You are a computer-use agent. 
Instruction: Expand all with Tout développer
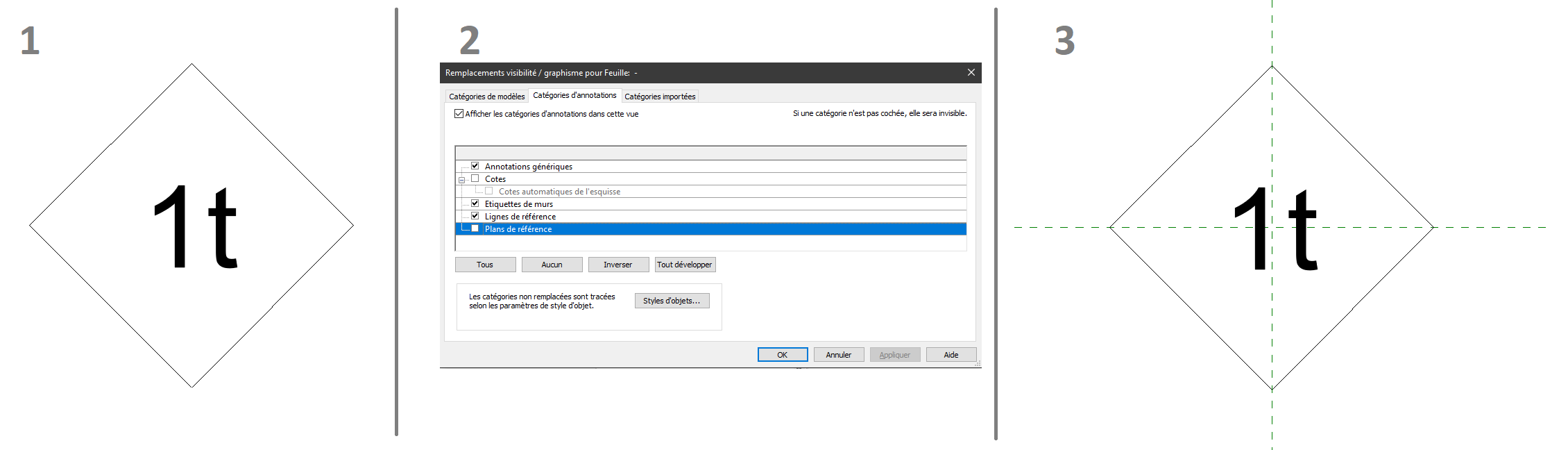coord(684,265)
